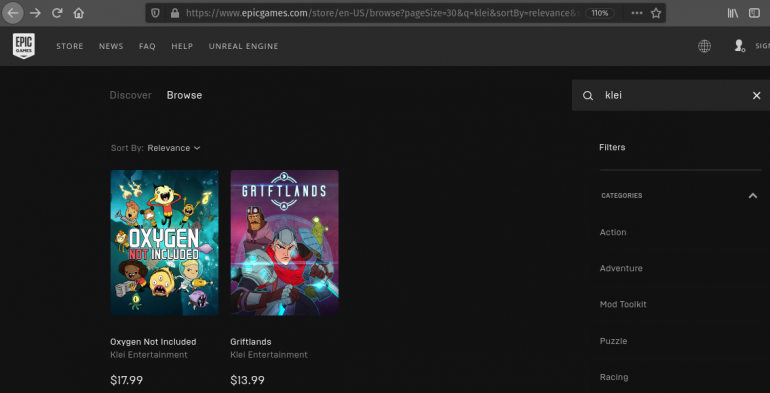Viewport: 770px width, 393px height.
Task: Reload the page with the refresh icon
Action: [x=57, y=13]
